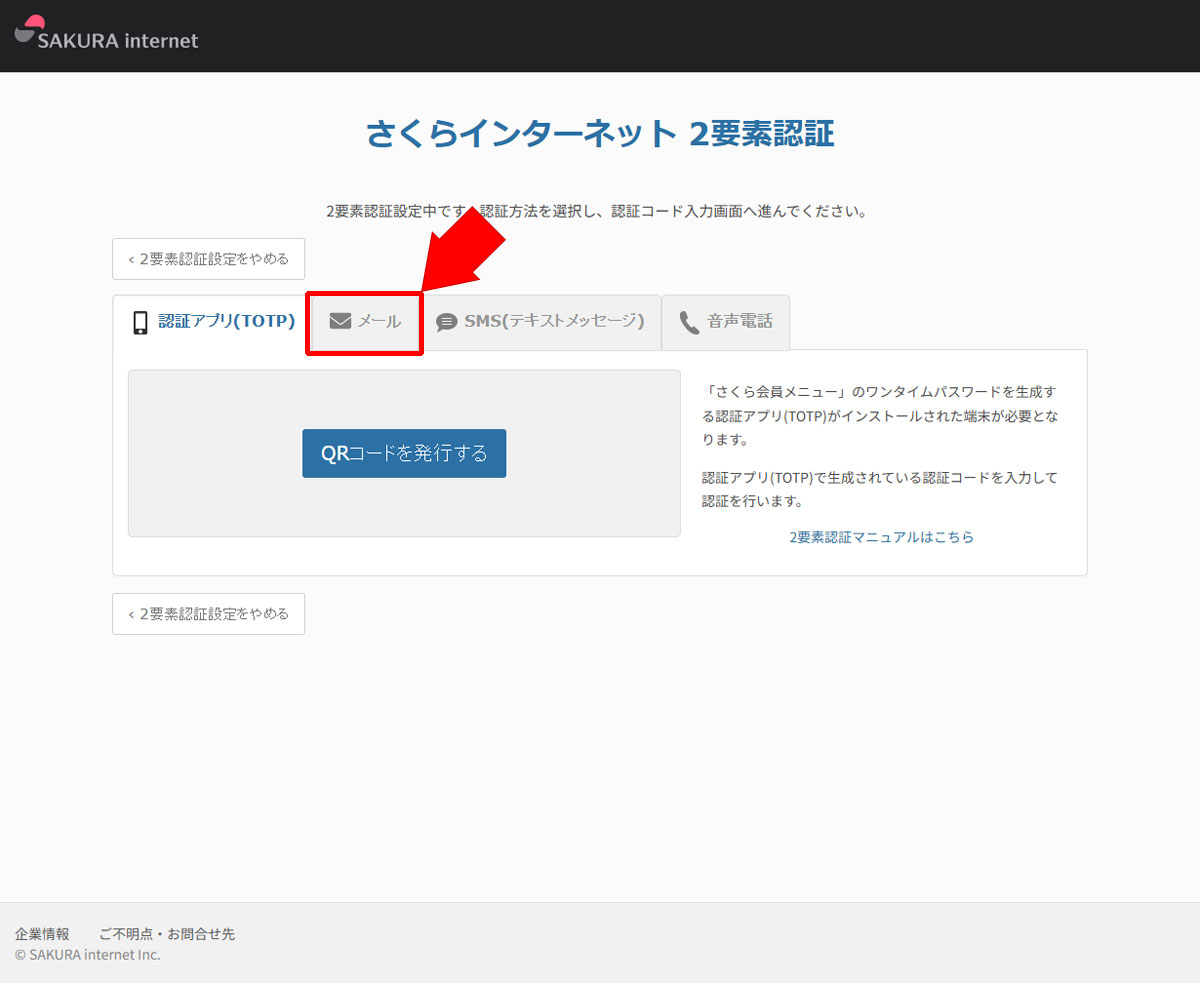This screenshot has width=1200, height=983.
Task: Open the 2要素認証マニュアルはこちら link
Action: [x=881, y=537]
